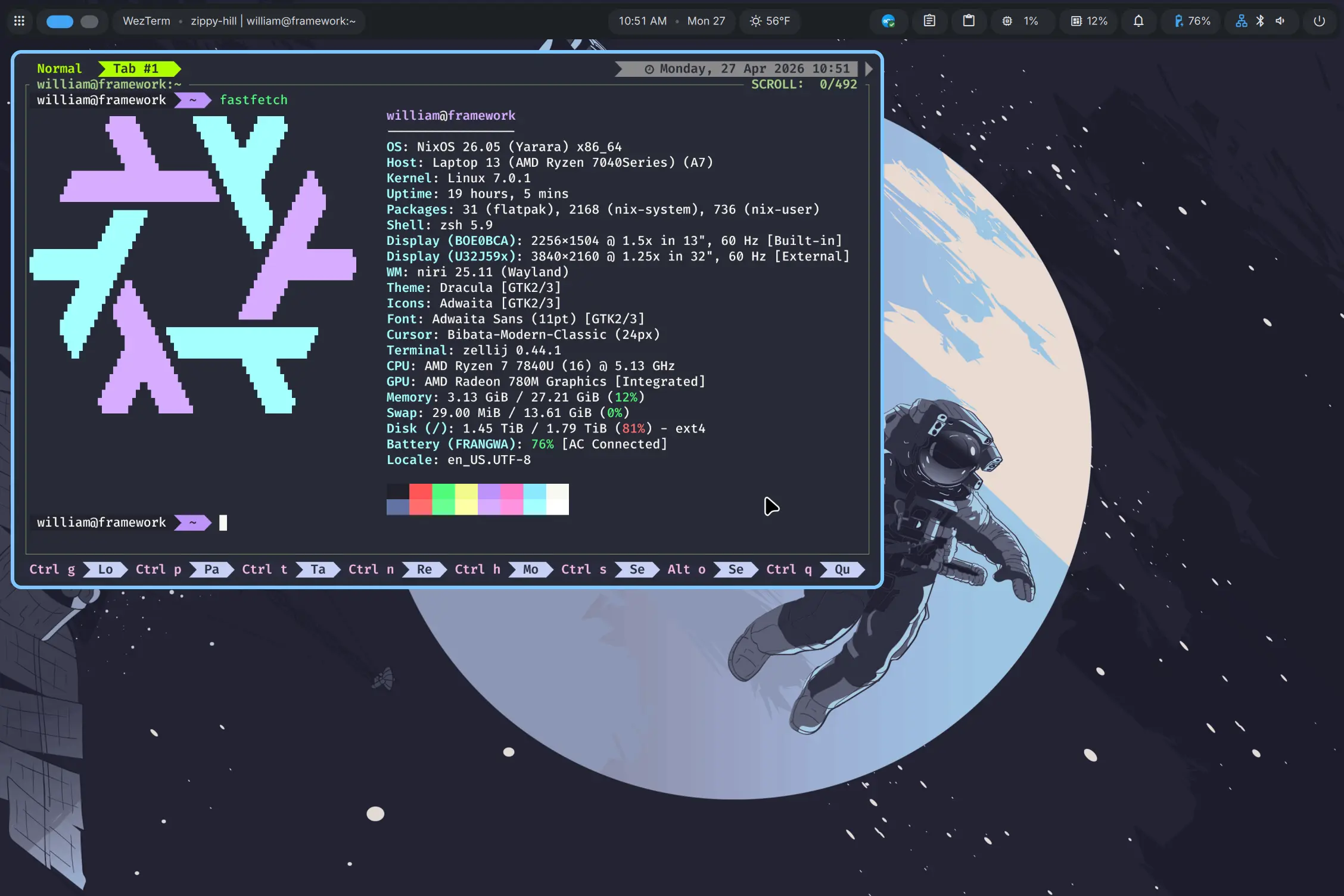Toggle Bluetooth from the system tray

click(x=1260, y=21)
